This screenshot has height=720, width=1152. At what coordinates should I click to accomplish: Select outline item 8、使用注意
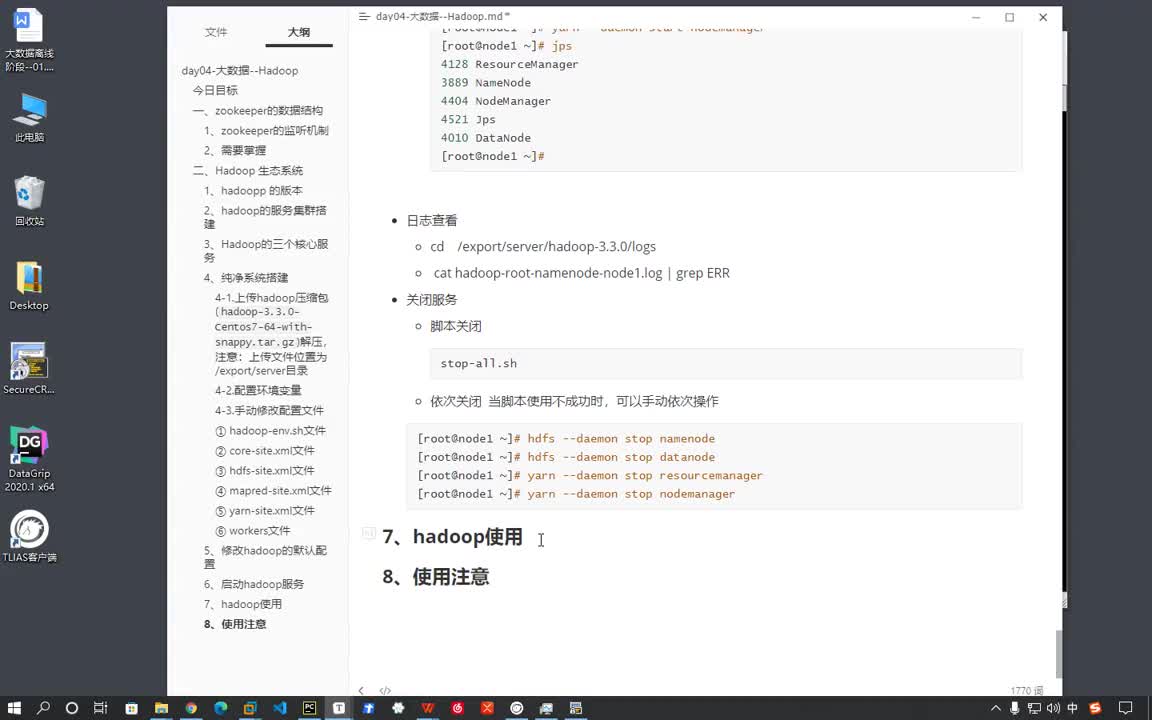click(235, 624)
